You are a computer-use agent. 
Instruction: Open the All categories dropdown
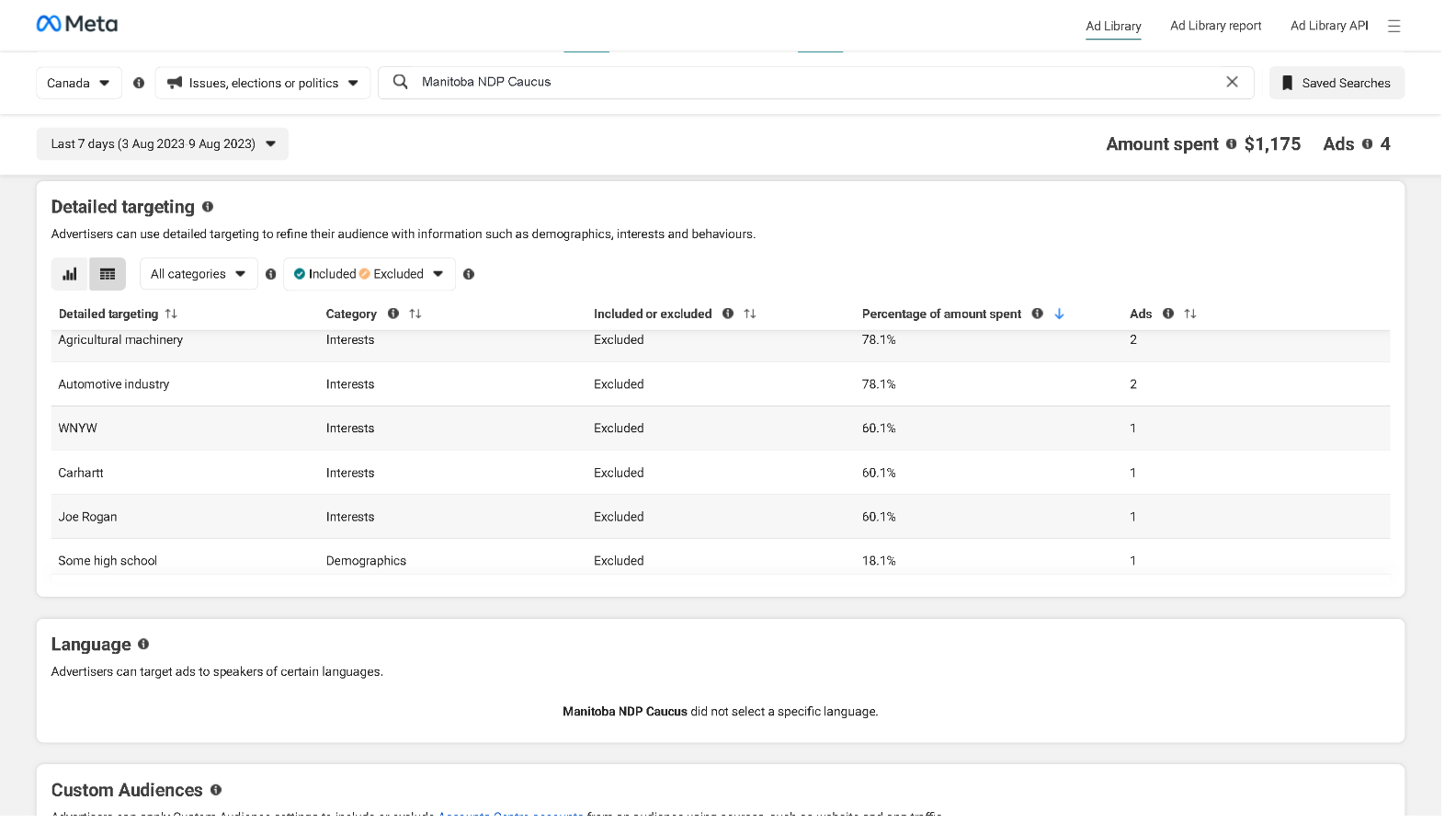point(199,274)
